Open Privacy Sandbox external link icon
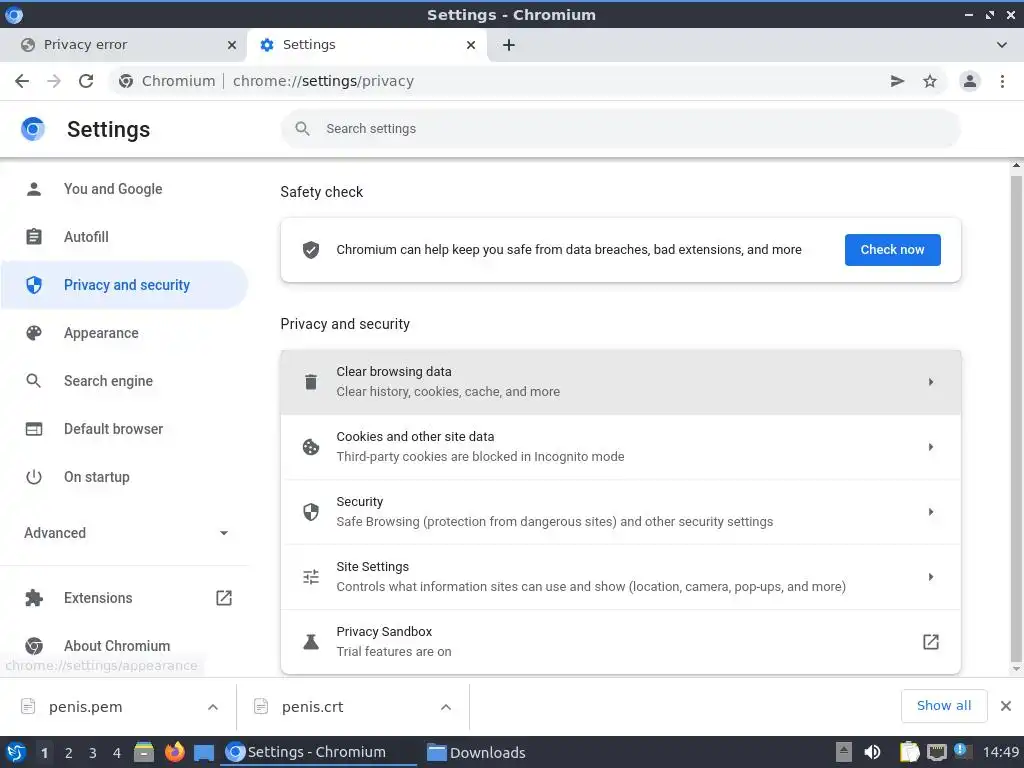1024x768 pixels. point(931,642)
